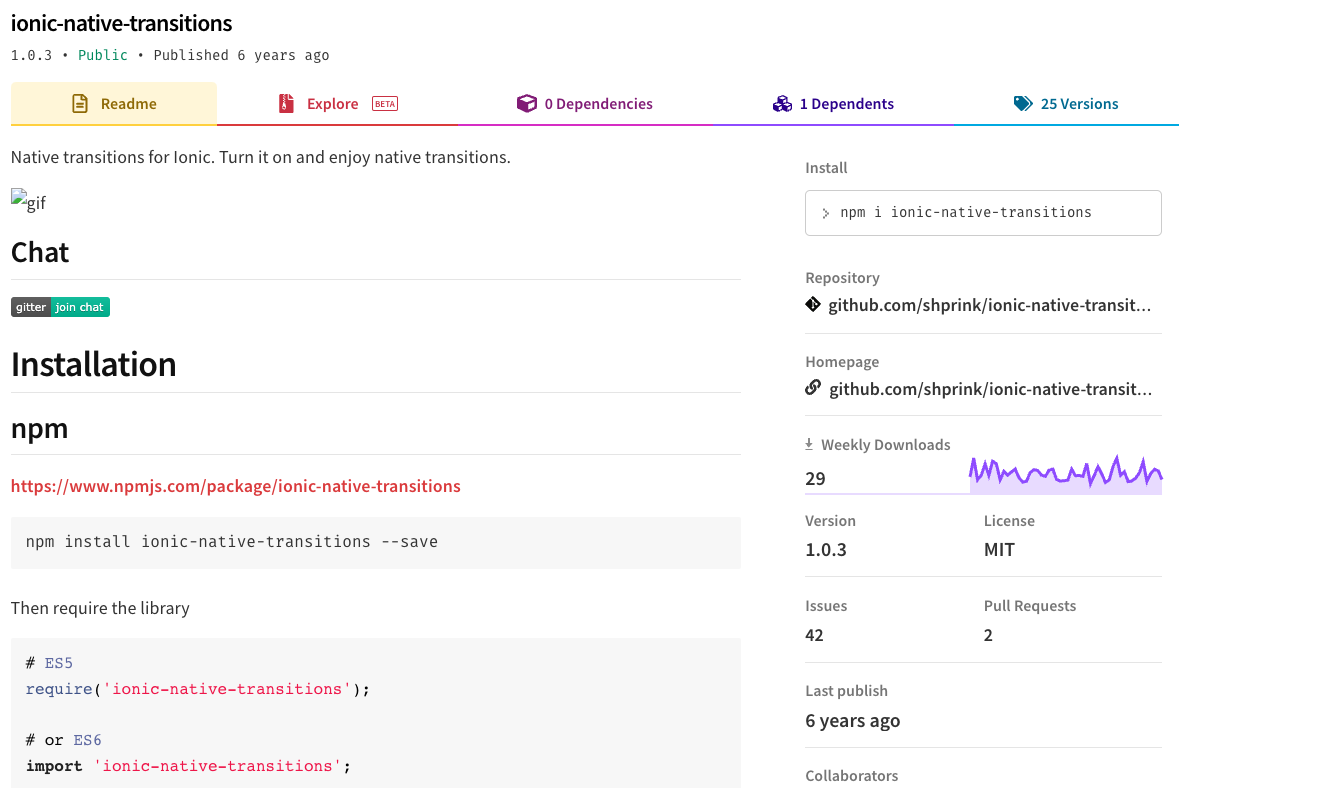1330x788 pixels.
Task: Click the green join chat badge
Action: (80, 307)
